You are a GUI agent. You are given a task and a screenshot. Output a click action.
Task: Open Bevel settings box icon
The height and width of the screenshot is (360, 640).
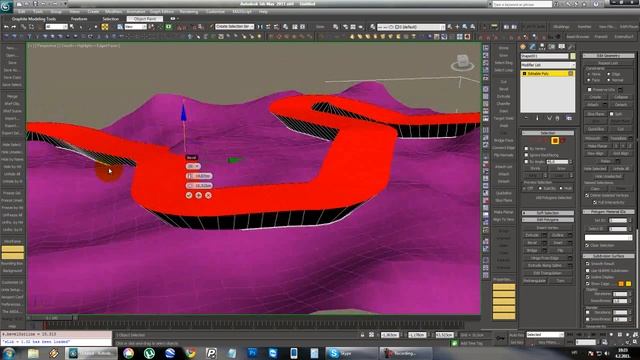coord(544,242)
